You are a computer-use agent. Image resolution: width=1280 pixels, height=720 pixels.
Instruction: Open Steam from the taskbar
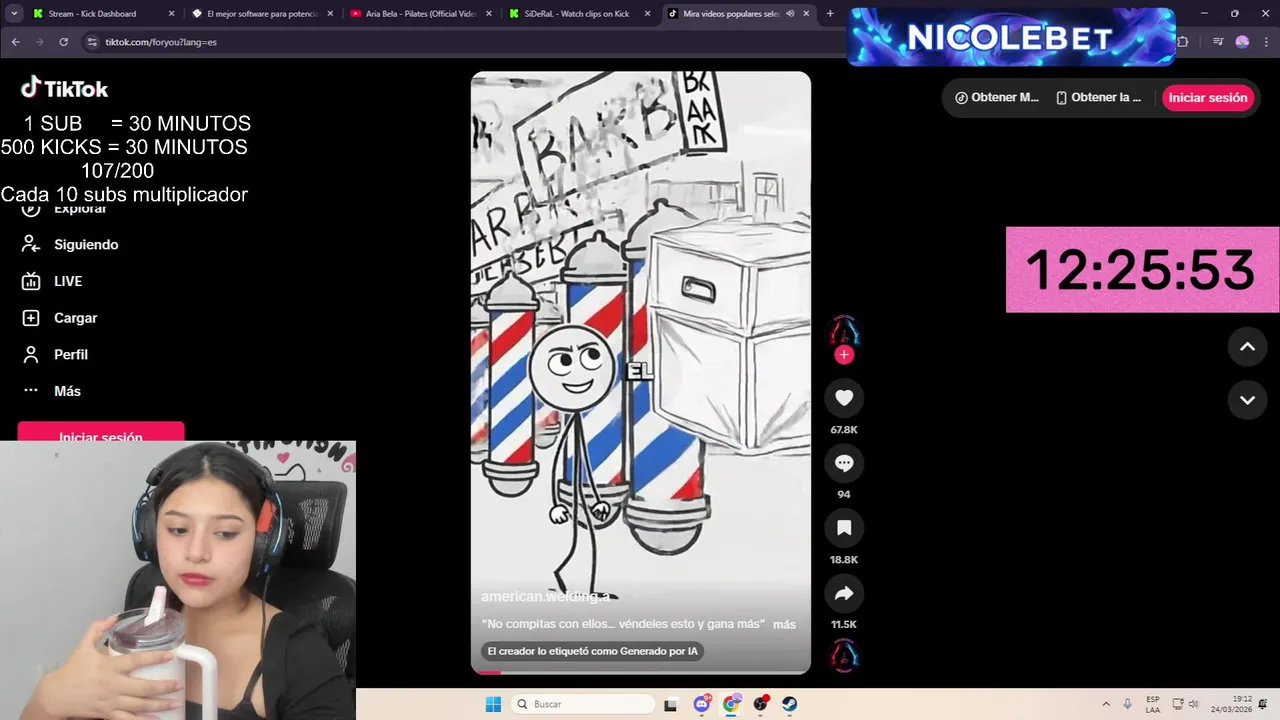(790, 704)
